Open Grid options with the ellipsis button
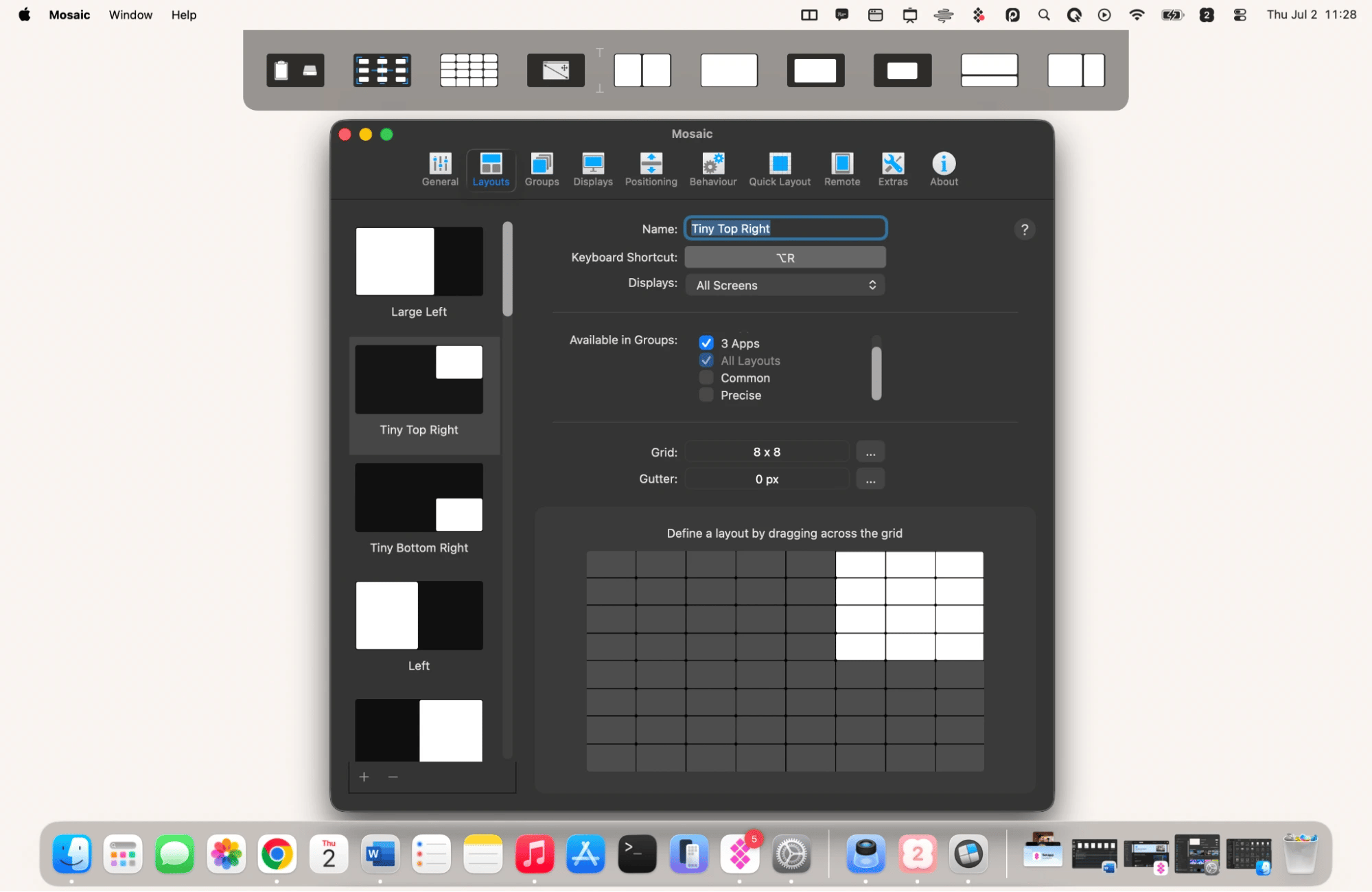This screenshot has width=1372, height=892. click(x=870, y=452)
